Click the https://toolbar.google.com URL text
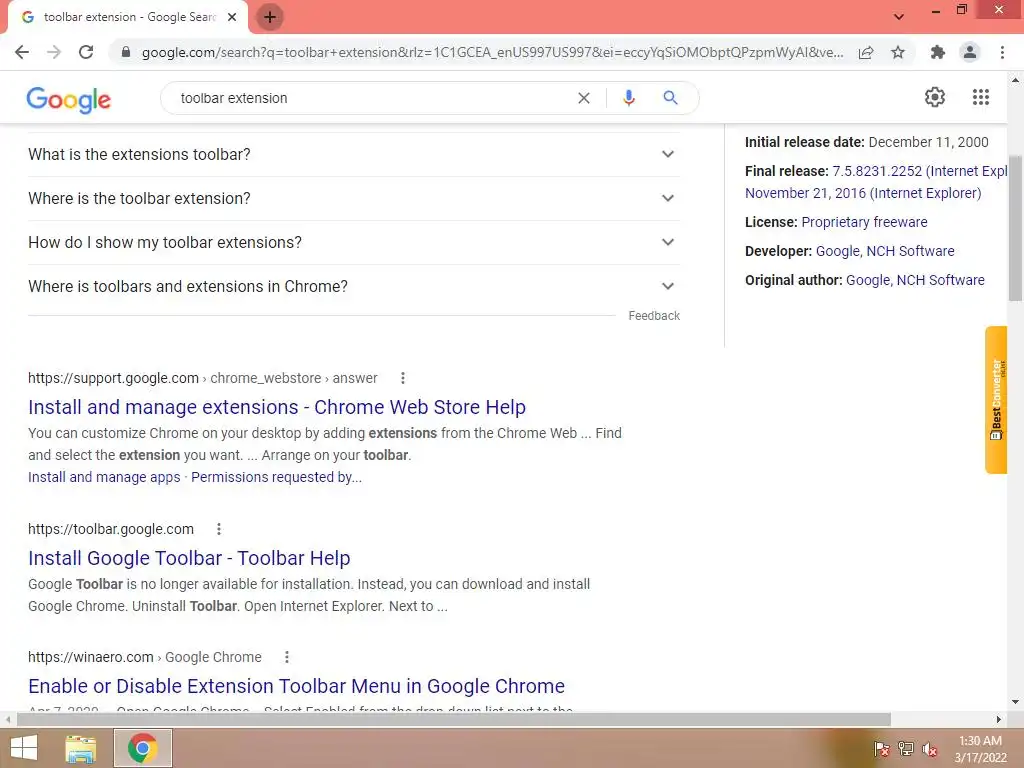Viewport: 1024px width, 768px height. (x=111, y=529)
